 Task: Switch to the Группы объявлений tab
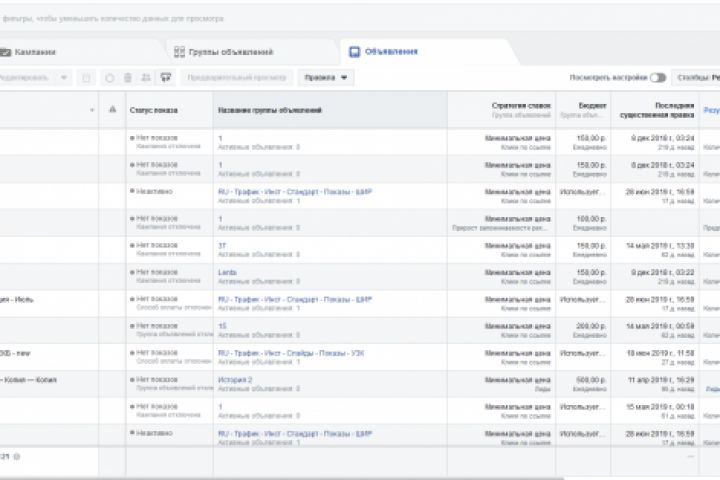pos(230,52)
